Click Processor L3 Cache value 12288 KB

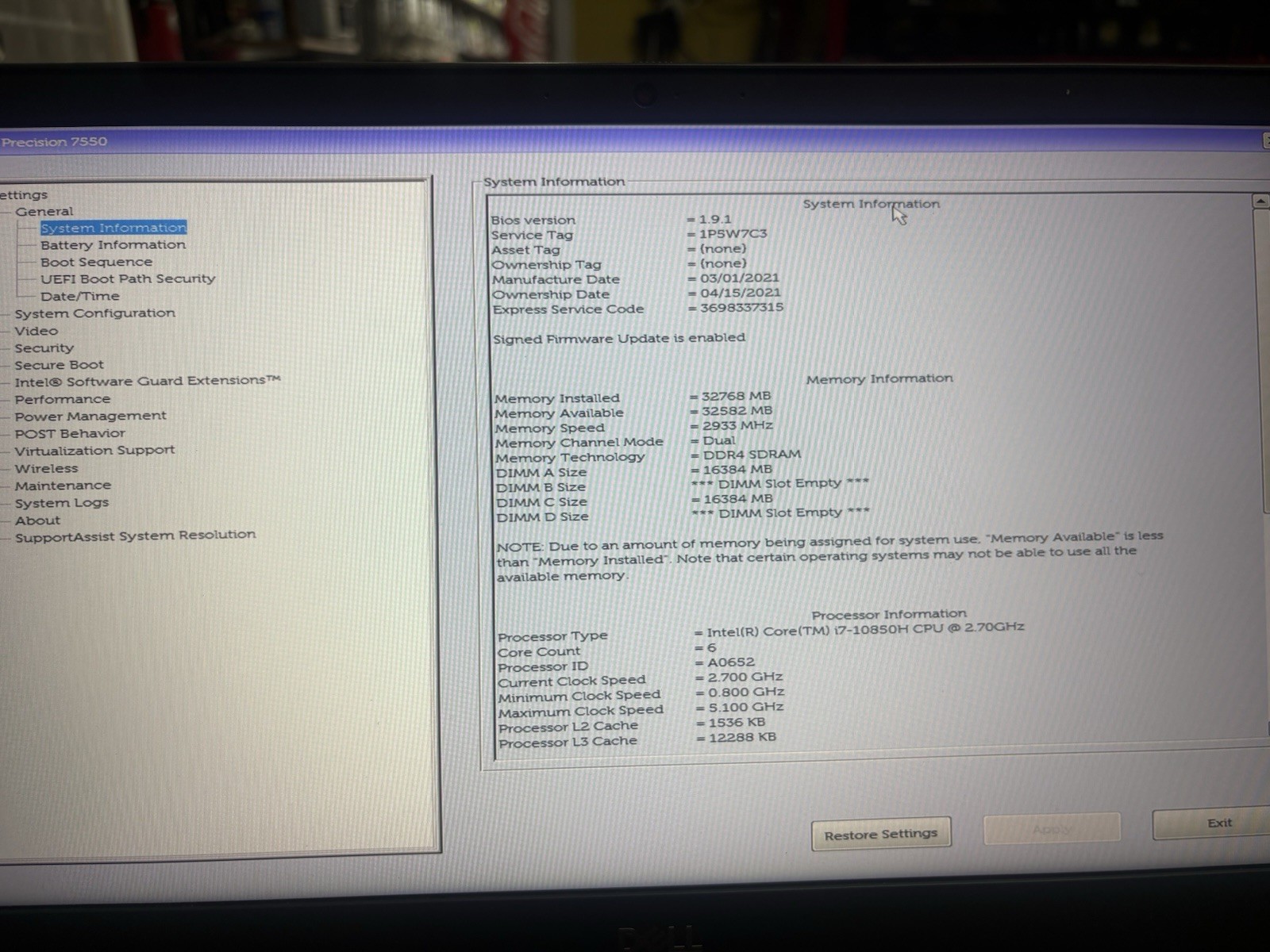point(743,738)
